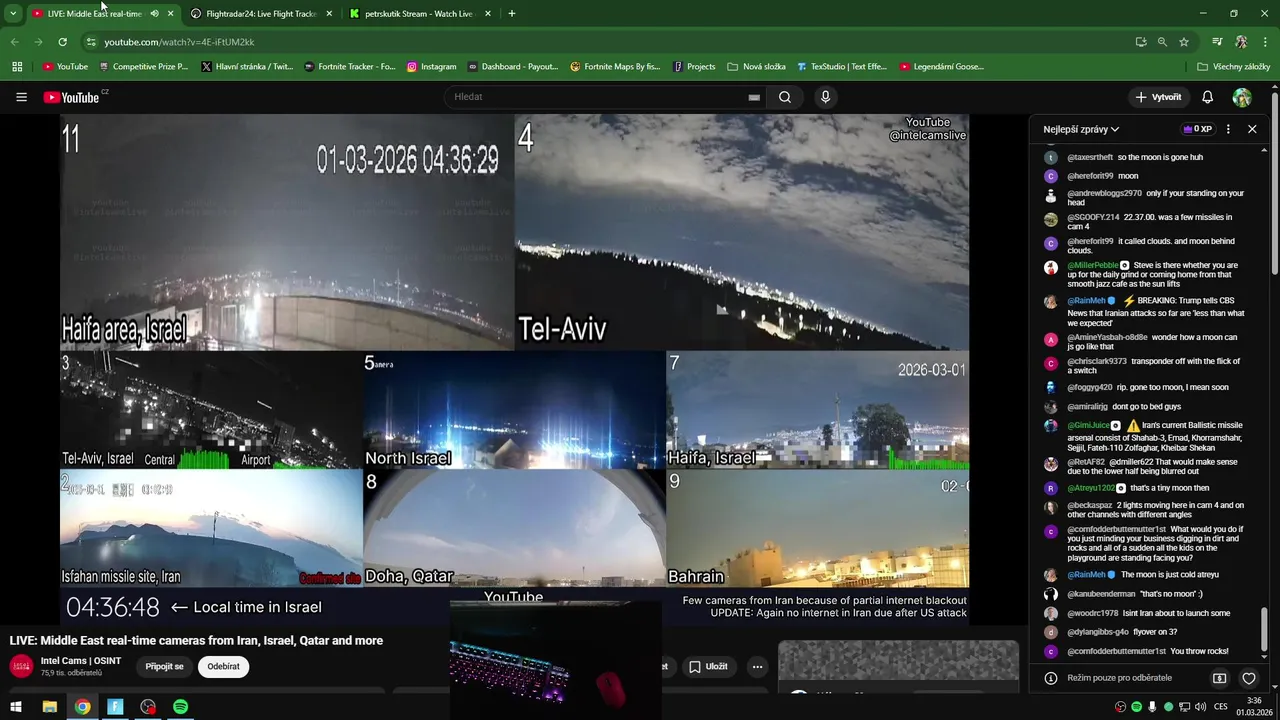1280x720 pixels.
Task: Click the Vytvořit create button
Action: tap(1158, 97)
